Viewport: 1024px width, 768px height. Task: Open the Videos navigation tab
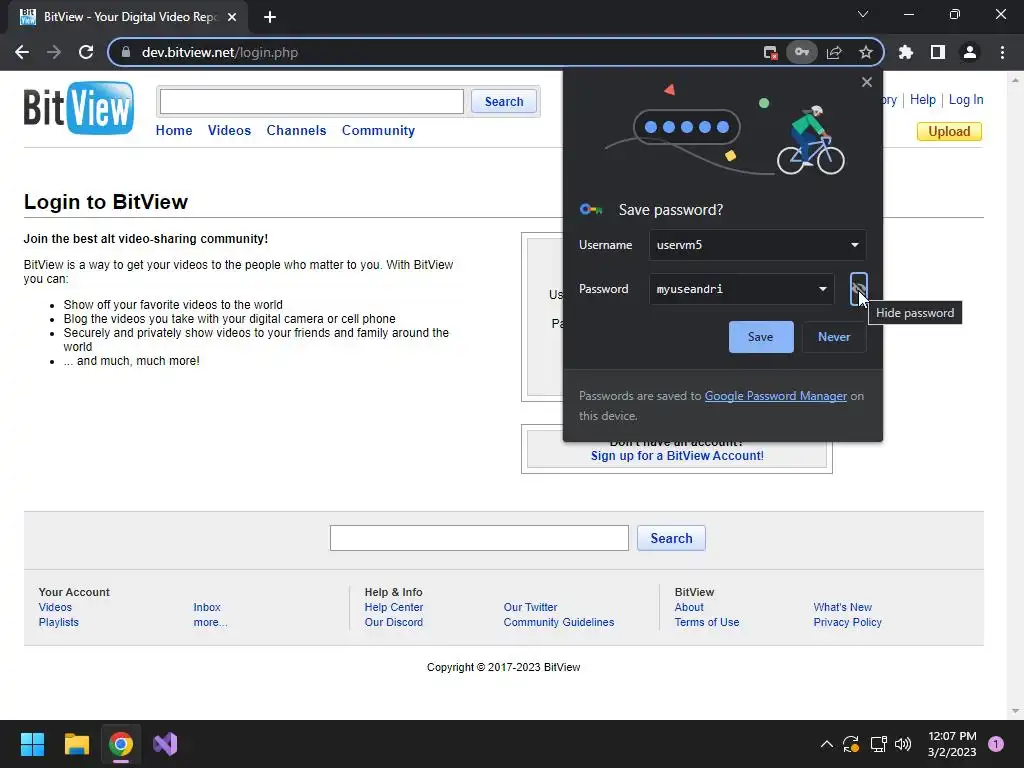pos(229,130)
